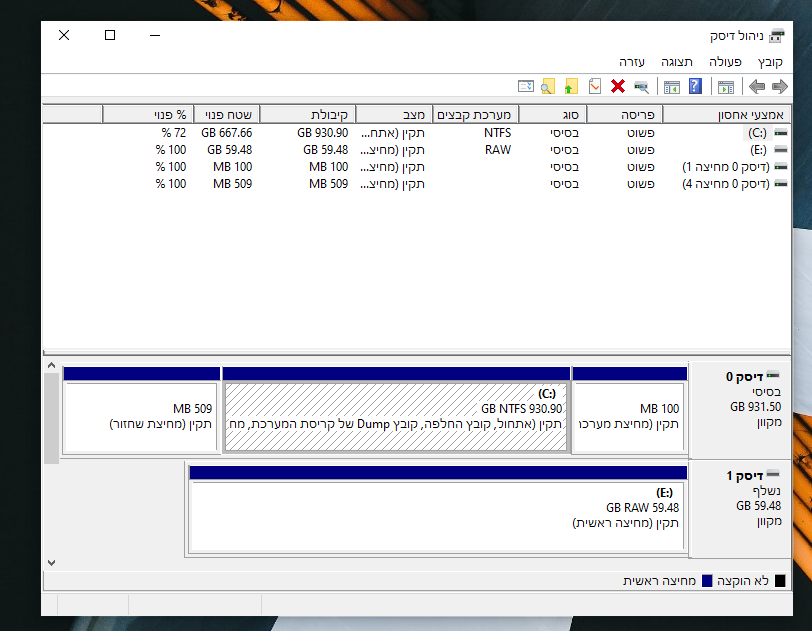
Task: Click the up-level folder icon in the toolbar
Action: tap(569, 84)
